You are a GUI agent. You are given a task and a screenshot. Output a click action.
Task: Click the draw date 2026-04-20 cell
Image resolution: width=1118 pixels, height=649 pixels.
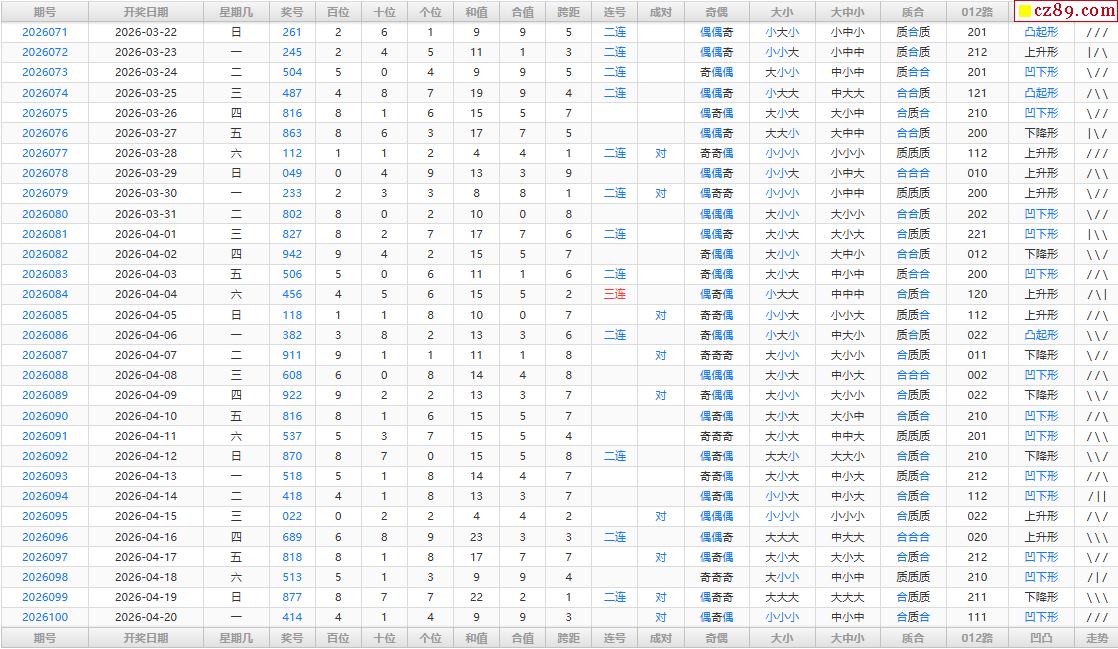click(146, 618)
